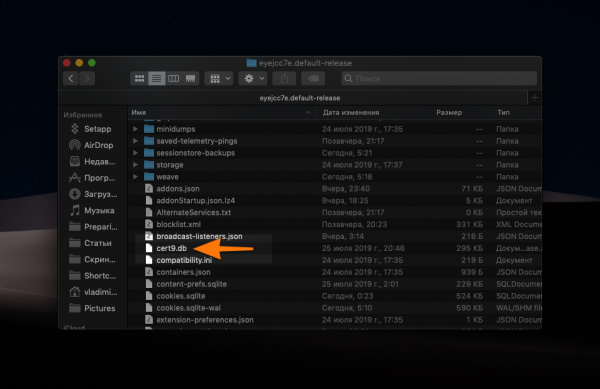Go back with the left arrow
Viewport: 600px width, 389px height.
[x=71, y=78]
